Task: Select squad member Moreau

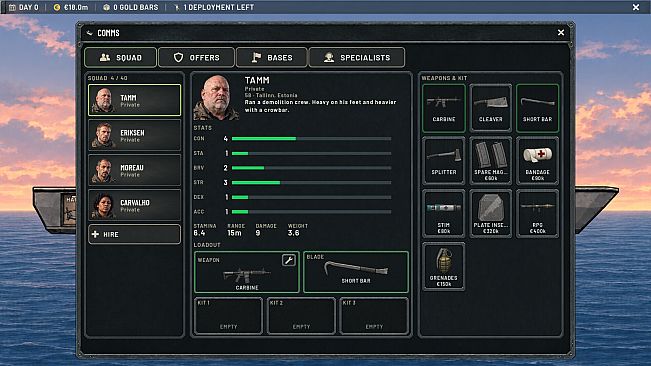Action: (x=135, y=170)
